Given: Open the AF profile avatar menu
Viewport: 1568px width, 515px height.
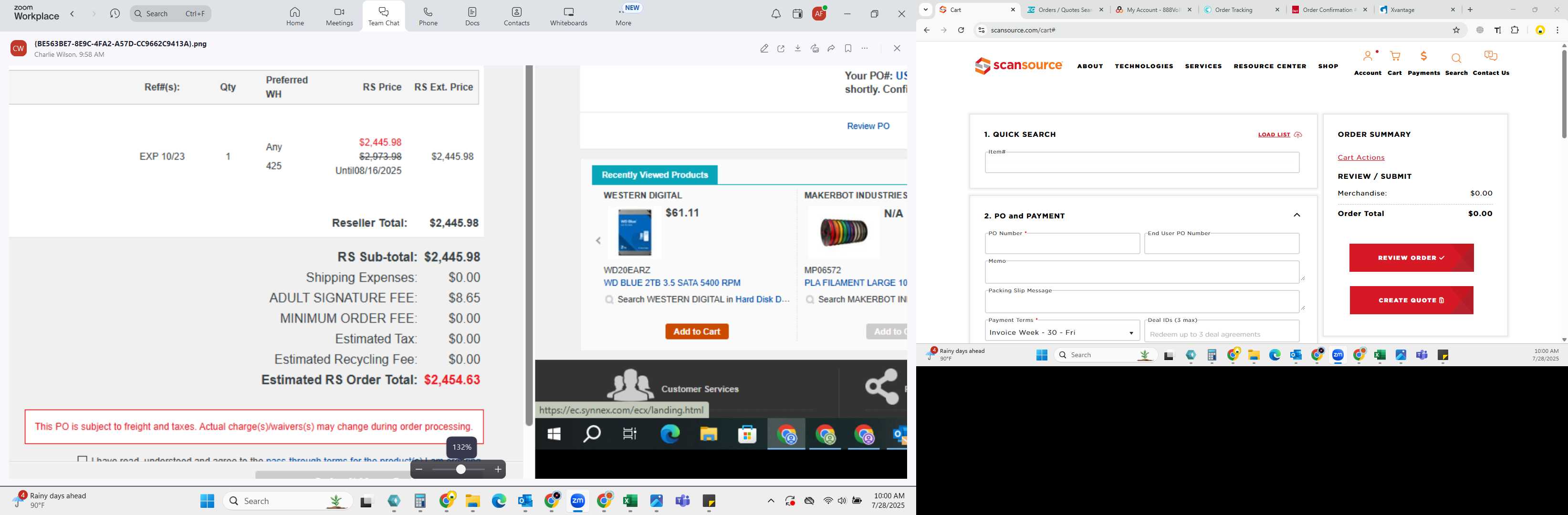Looking at the screenshot, I should coord(819,13).
